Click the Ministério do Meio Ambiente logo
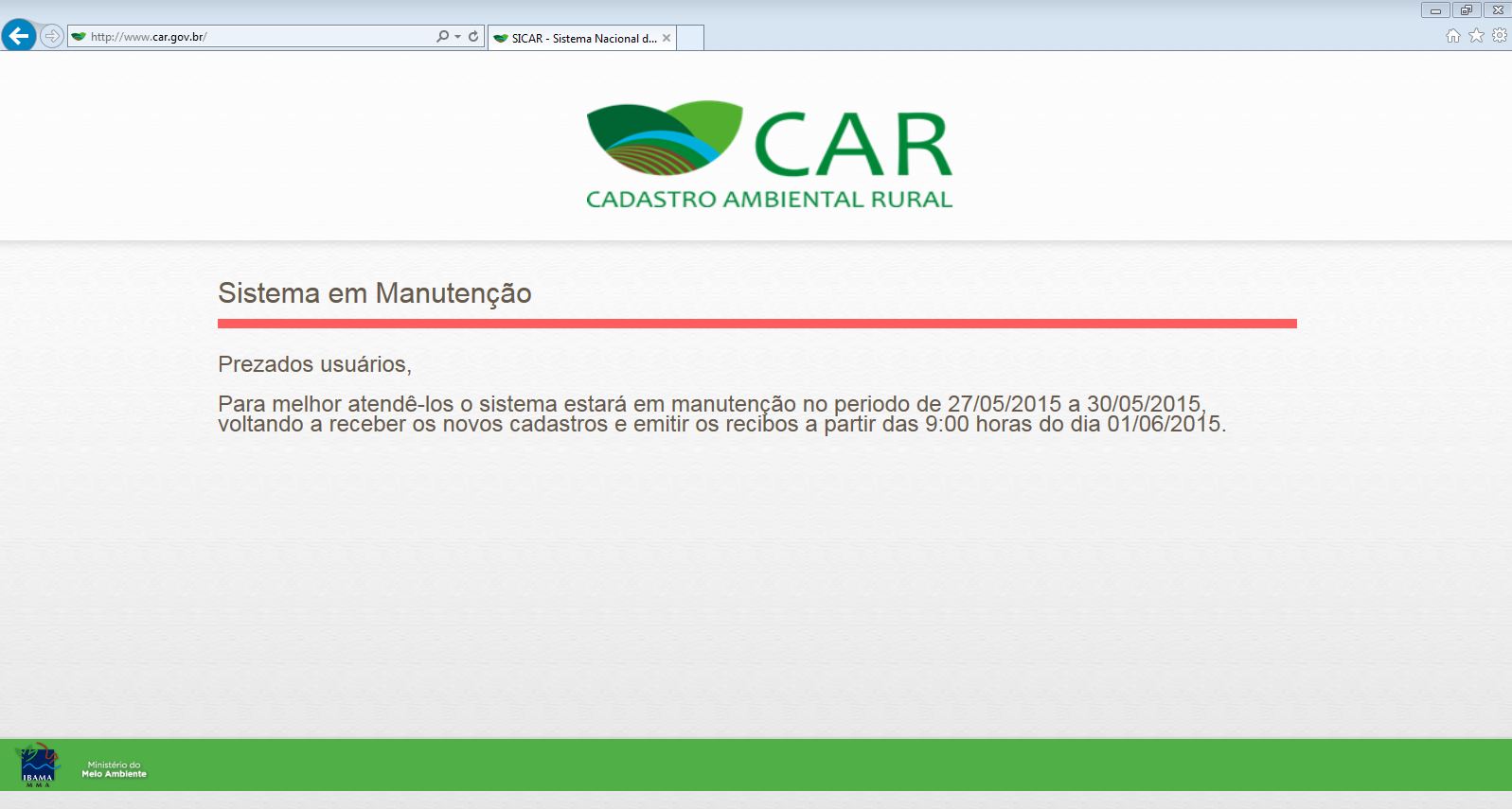Image resolution: width=1512 pixels, height=809 pixels. click(x=114, y=769)
